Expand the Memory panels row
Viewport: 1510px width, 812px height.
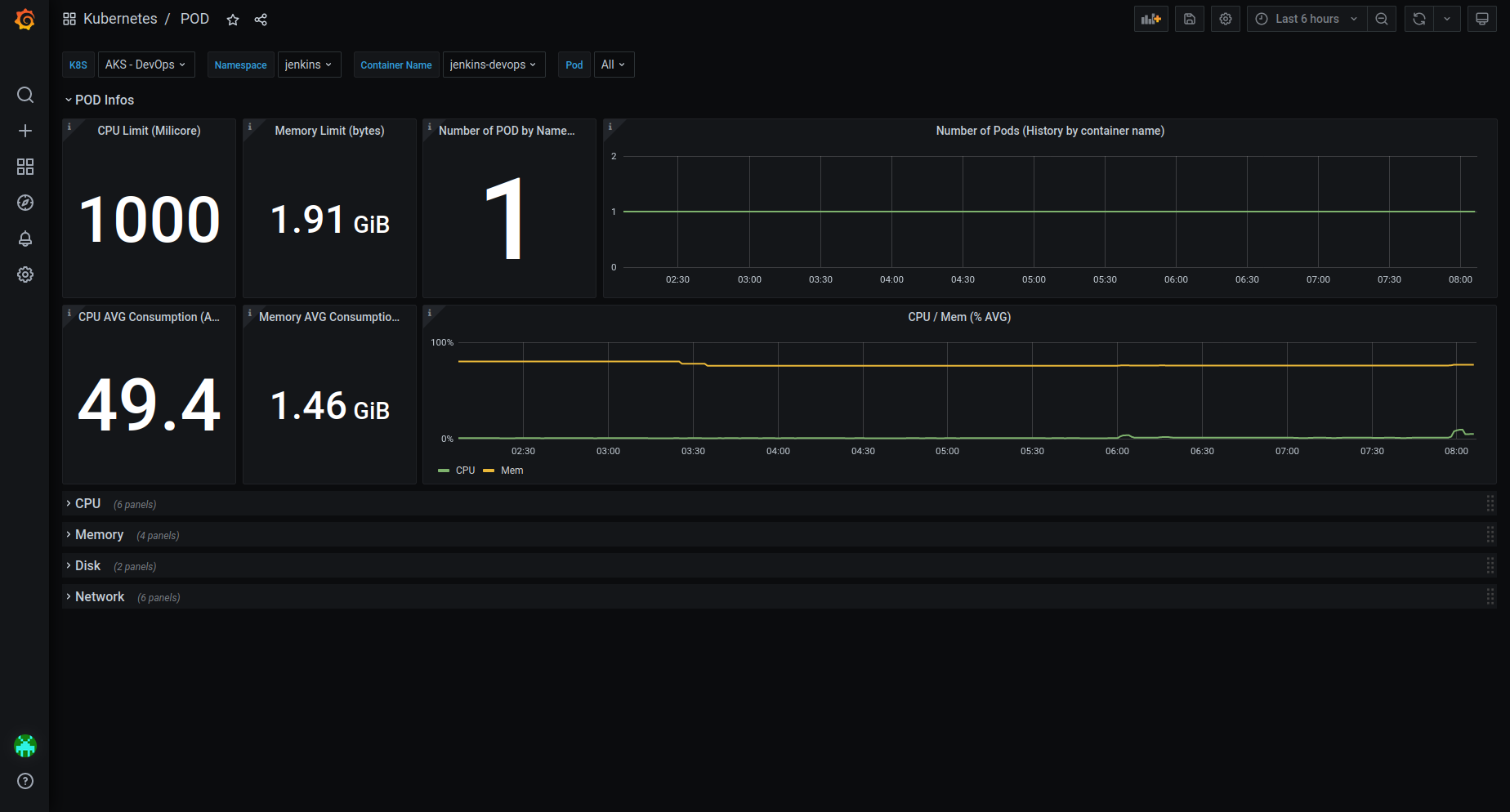pyautogui.click(x=99, y=534)
